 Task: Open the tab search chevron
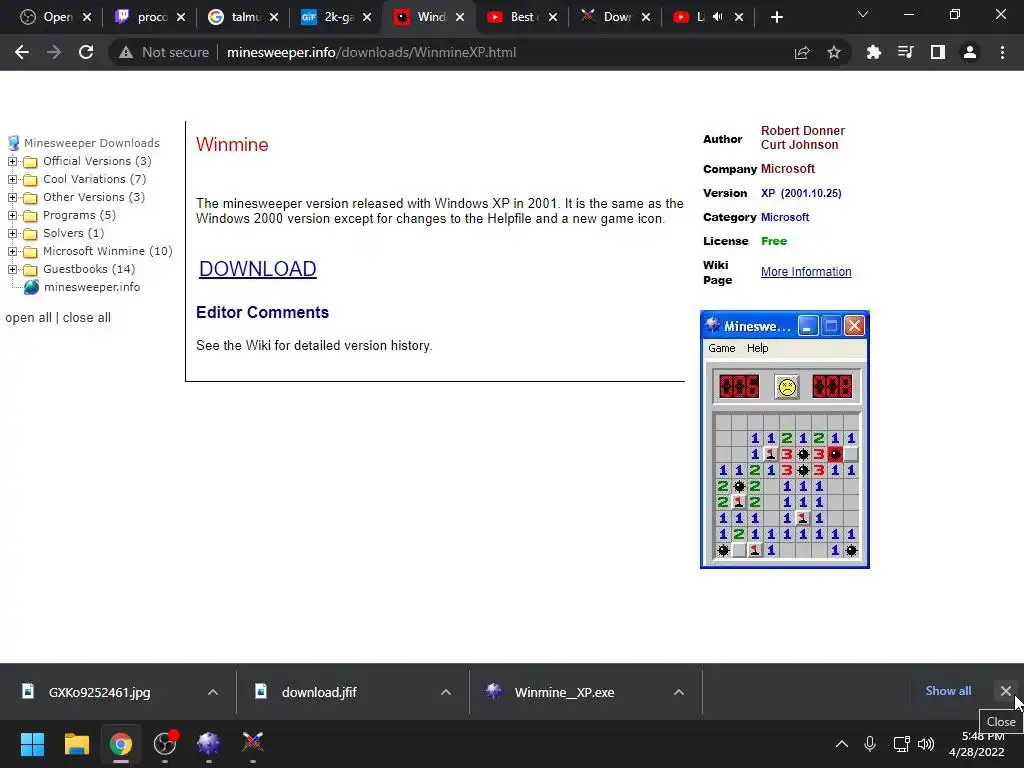coord(863,14)
